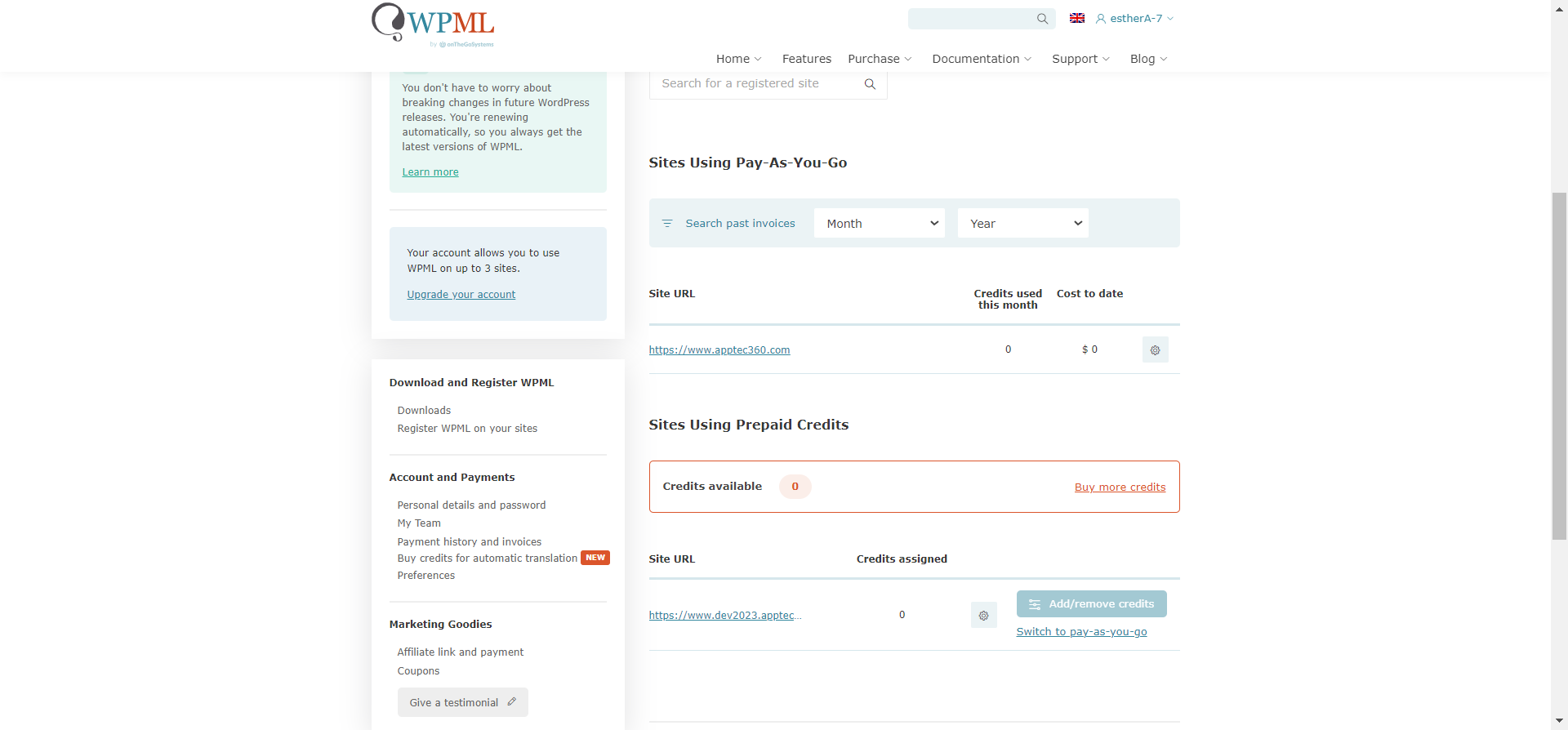Click the top search magnifier icon
This screenshot has width=1568, height=730.
coord(1042,19)
